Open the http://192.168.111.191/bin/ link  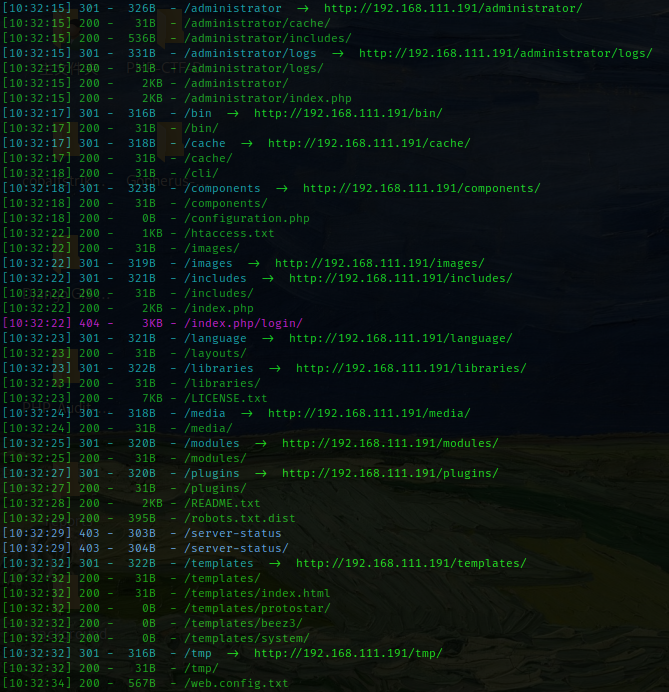pos(348,113)
